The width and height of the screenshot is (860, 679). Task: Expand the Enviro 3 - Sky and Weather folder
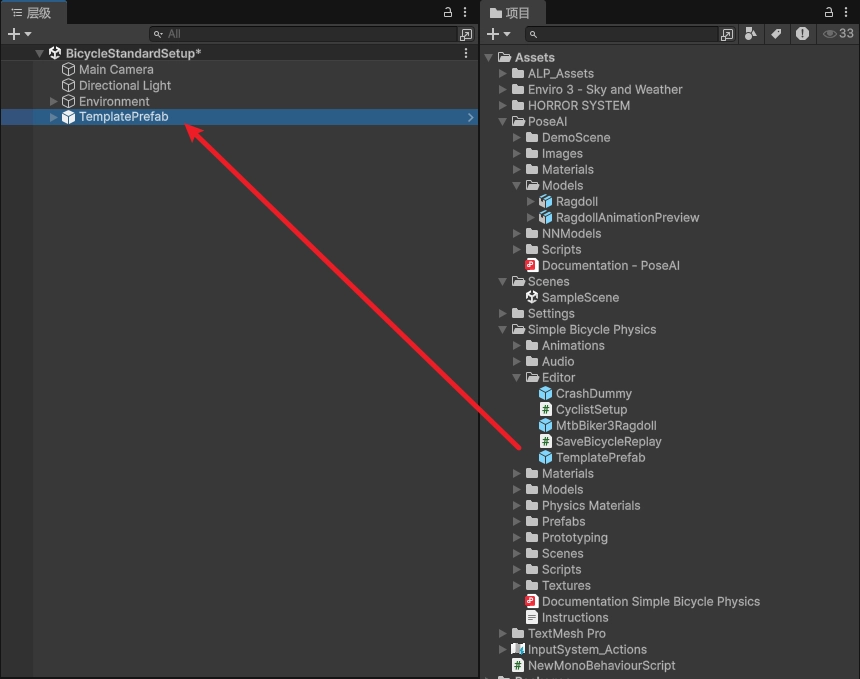point(502,89)
